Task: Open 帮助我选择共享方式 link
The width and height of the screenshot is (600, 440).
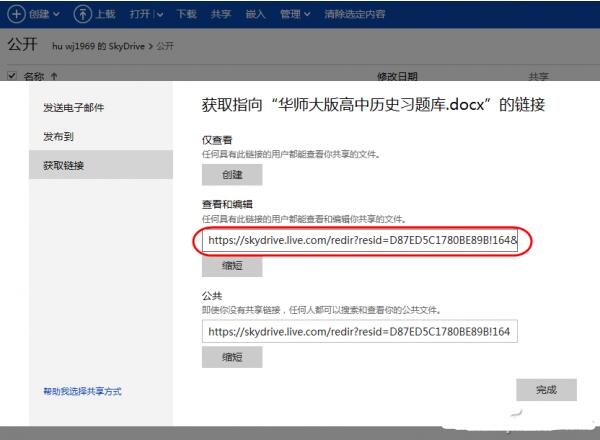Action: (82, 391)
